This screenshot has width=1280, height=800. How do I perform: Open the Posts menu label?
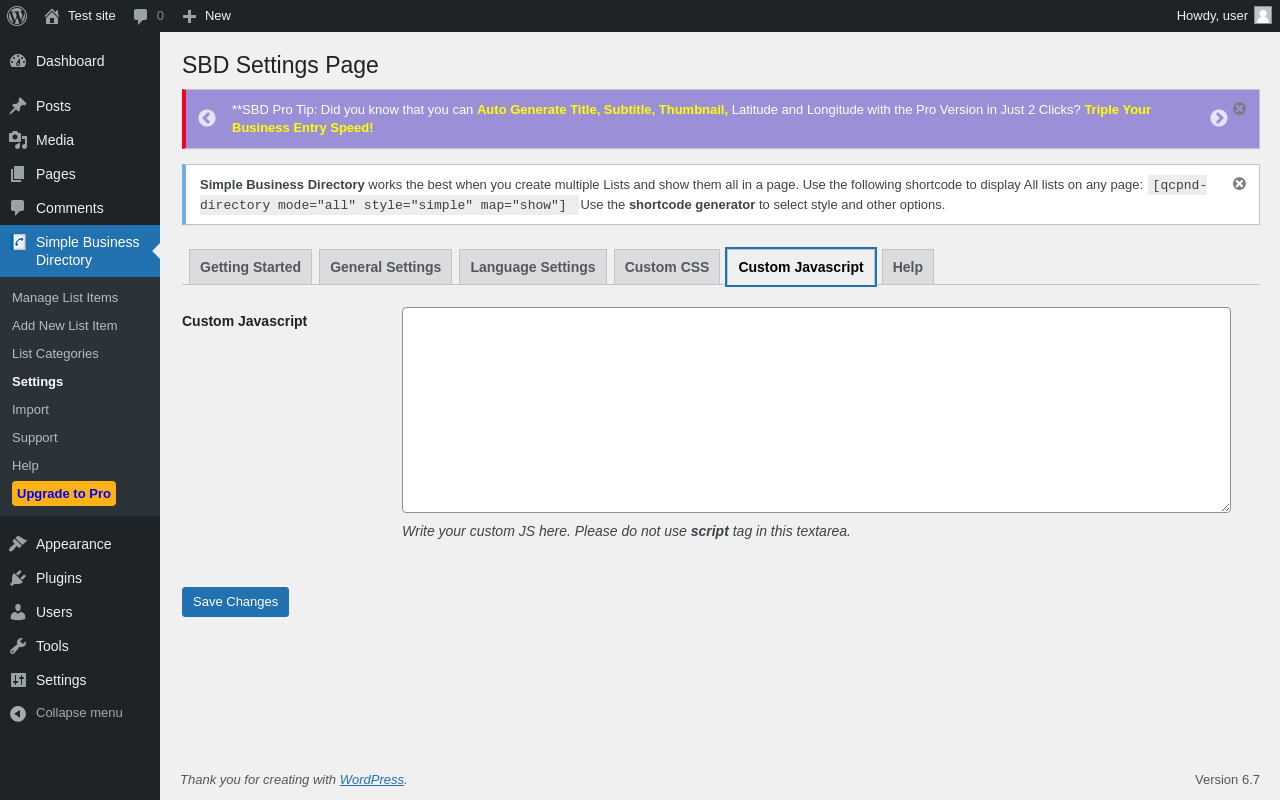tap(53, 106)
